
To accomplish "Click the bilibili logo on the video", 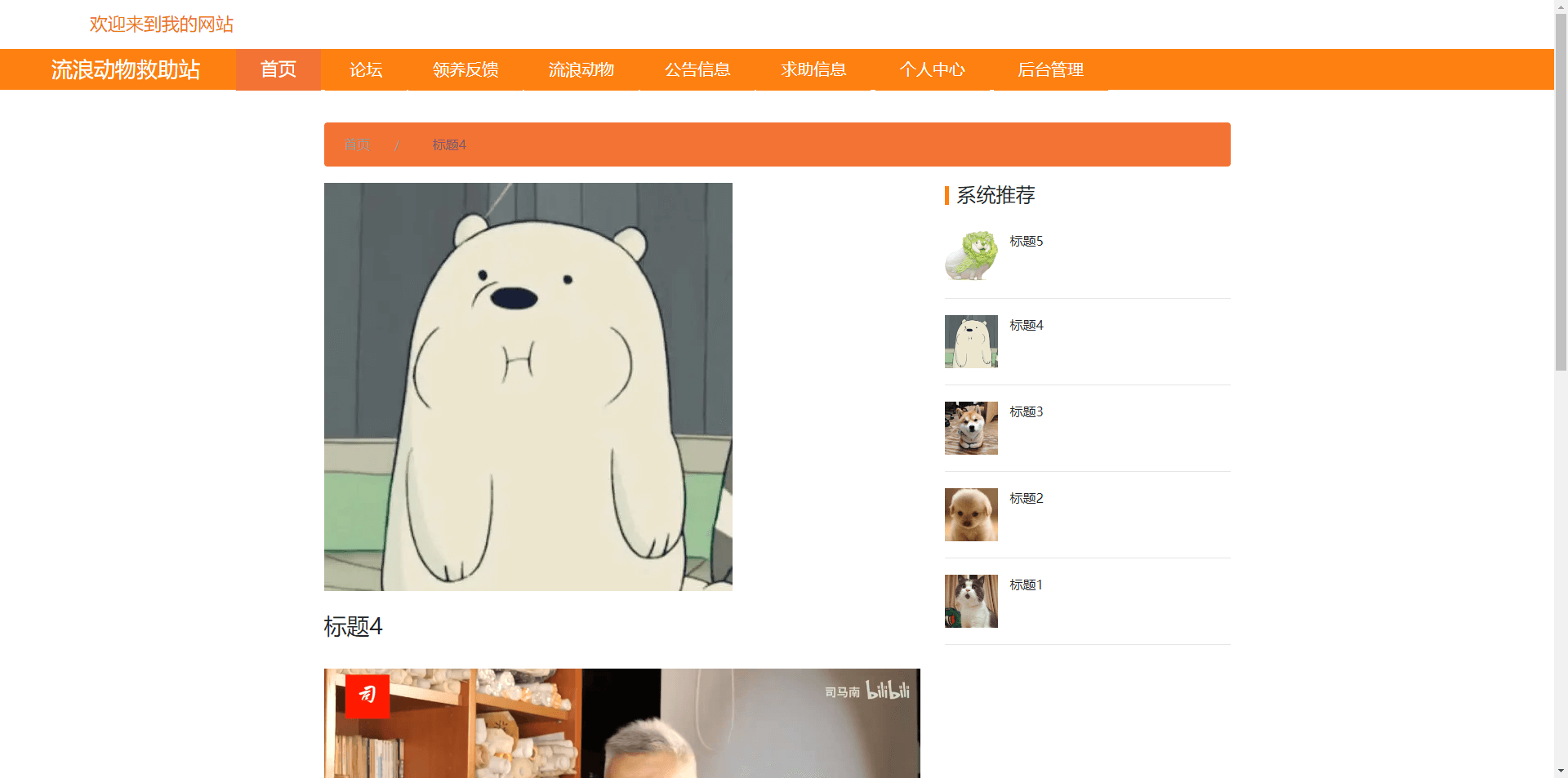I will coord(888,691).
